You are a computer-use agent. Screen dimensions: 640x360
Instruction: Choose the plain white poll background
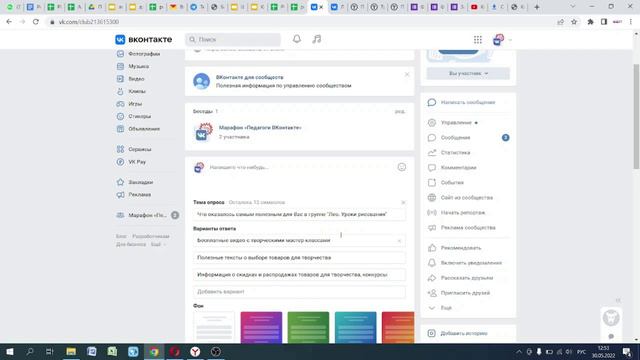[214, 327]
